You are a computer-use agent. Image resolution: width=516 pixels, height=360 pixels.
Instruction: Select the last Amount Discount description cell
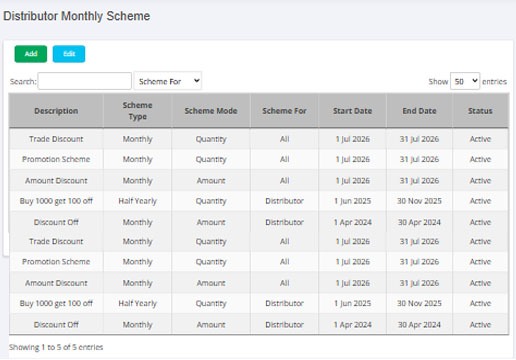click(x=56, y=283)
